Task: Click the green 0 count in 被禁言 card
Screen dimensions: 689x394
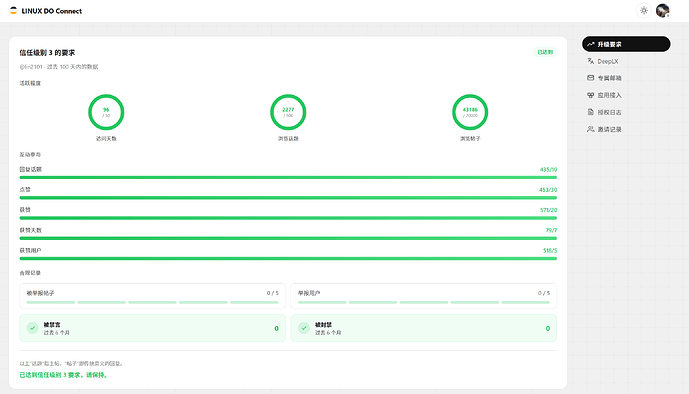Action: (276, 328)
